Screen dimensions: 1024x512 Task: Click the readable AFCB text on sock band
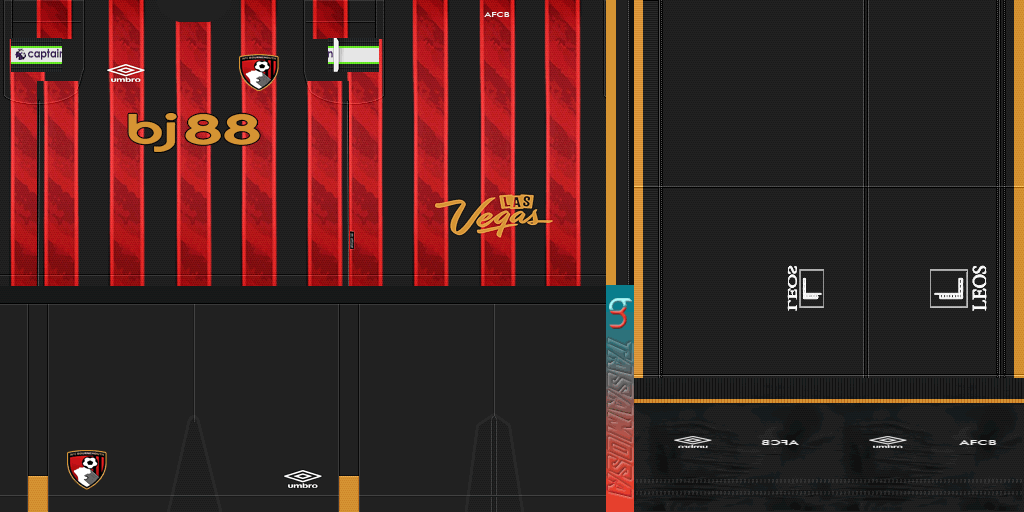(977, 442)
